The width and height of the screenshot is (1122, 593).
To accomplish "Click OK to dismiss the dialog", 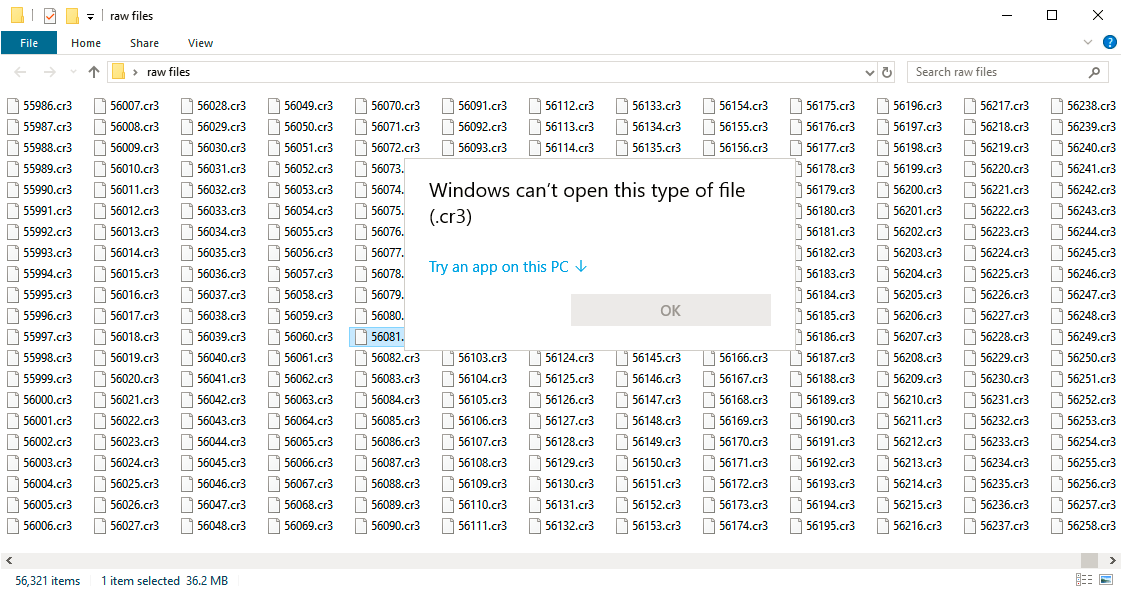I will (670, 310).
